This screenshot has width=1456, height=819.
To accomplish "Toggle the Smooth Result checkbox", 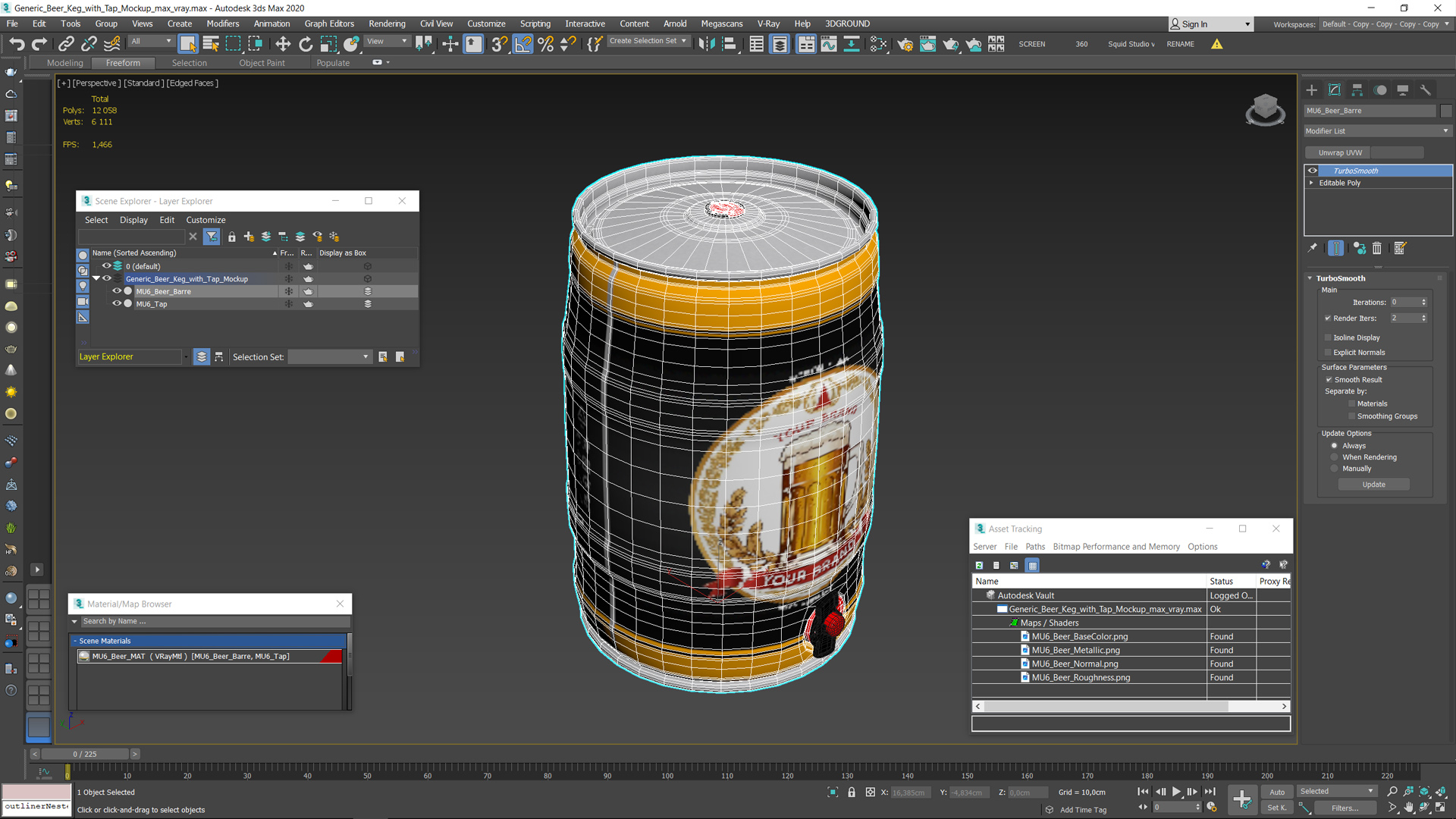I will tap(1329, 380).
